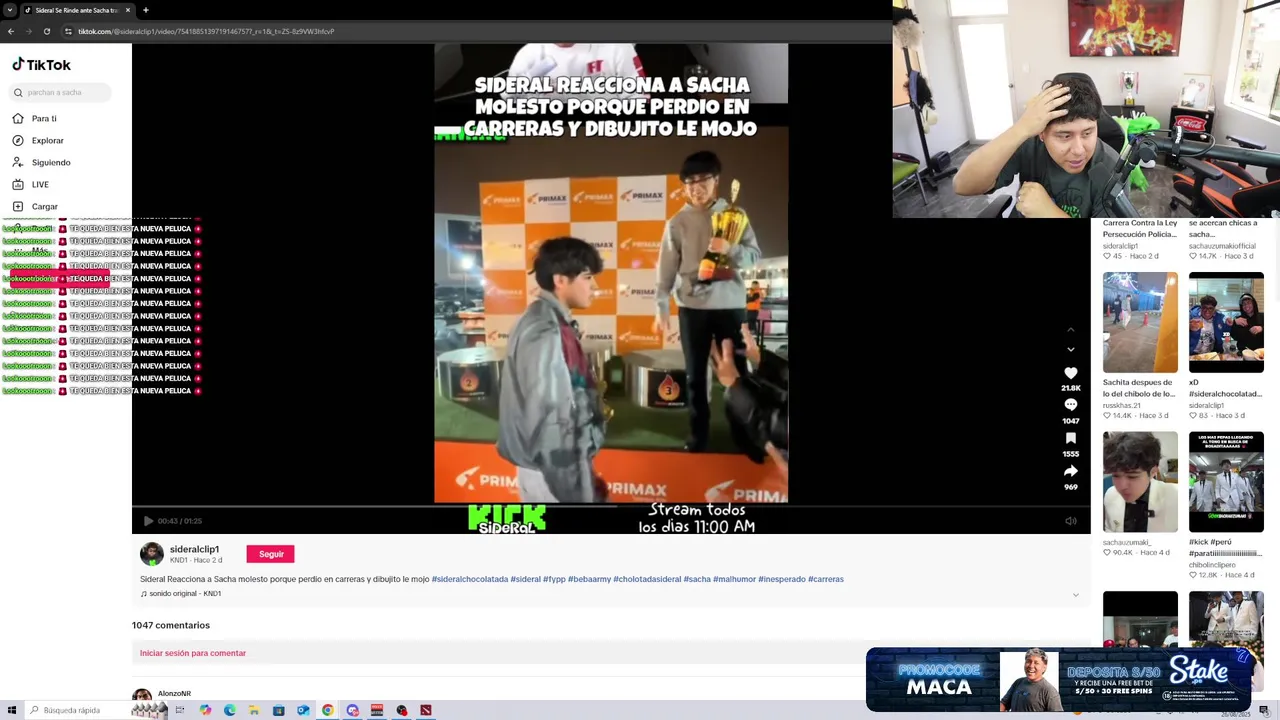Open the sachauzumaki_ video thumbnail
The image size is (1280, 720).
coord(1140,482)
